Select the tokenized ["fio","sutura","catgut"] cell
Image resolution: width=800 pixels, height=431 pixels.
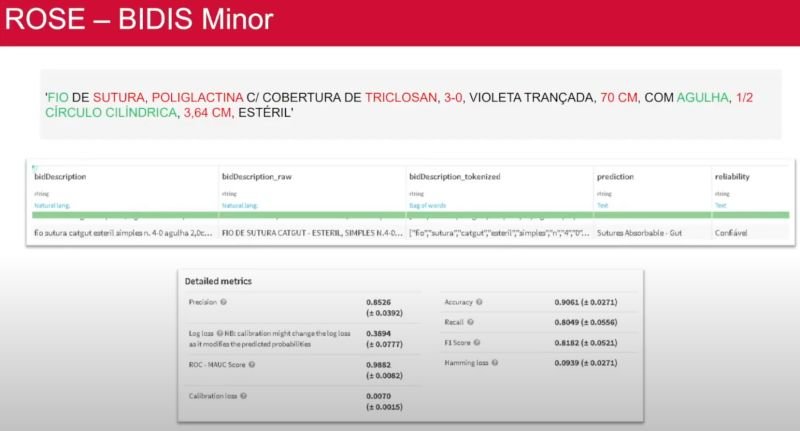click(499, 233)
